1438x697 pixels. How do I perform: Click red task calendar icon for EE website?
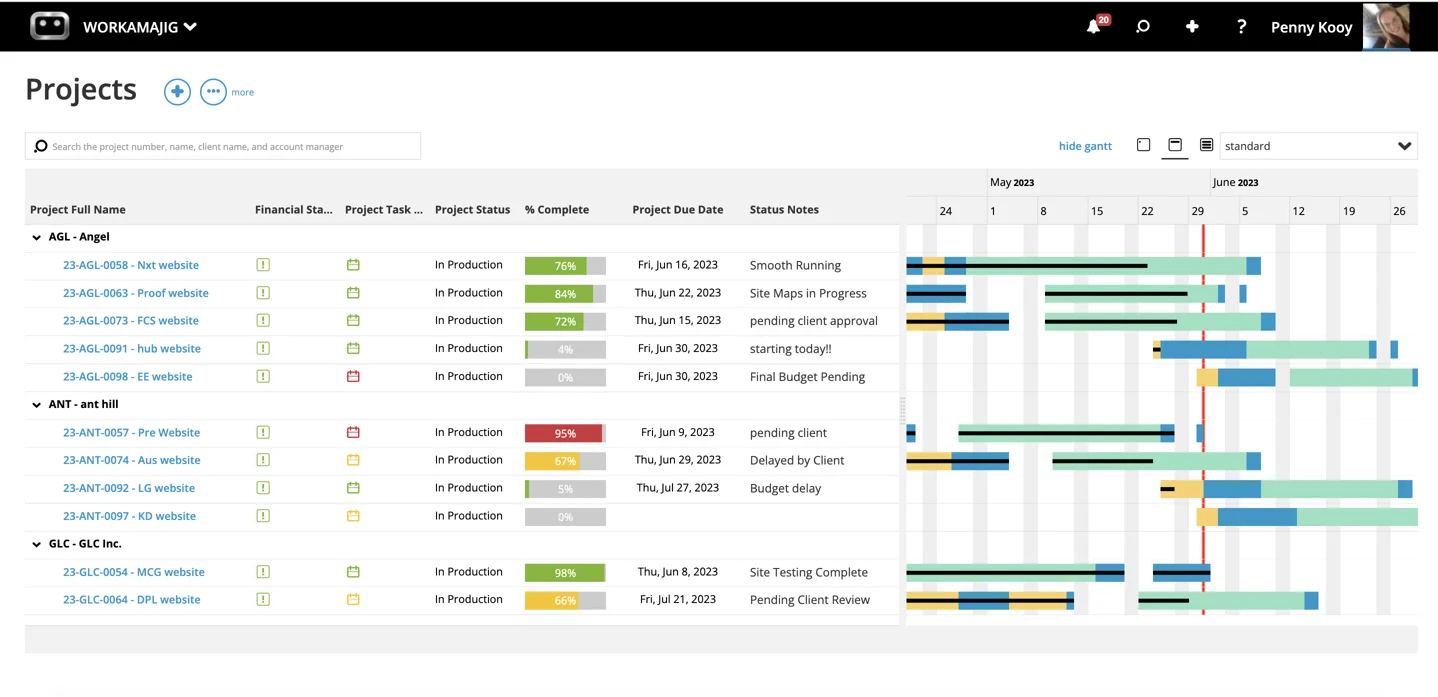pos(353,377)
